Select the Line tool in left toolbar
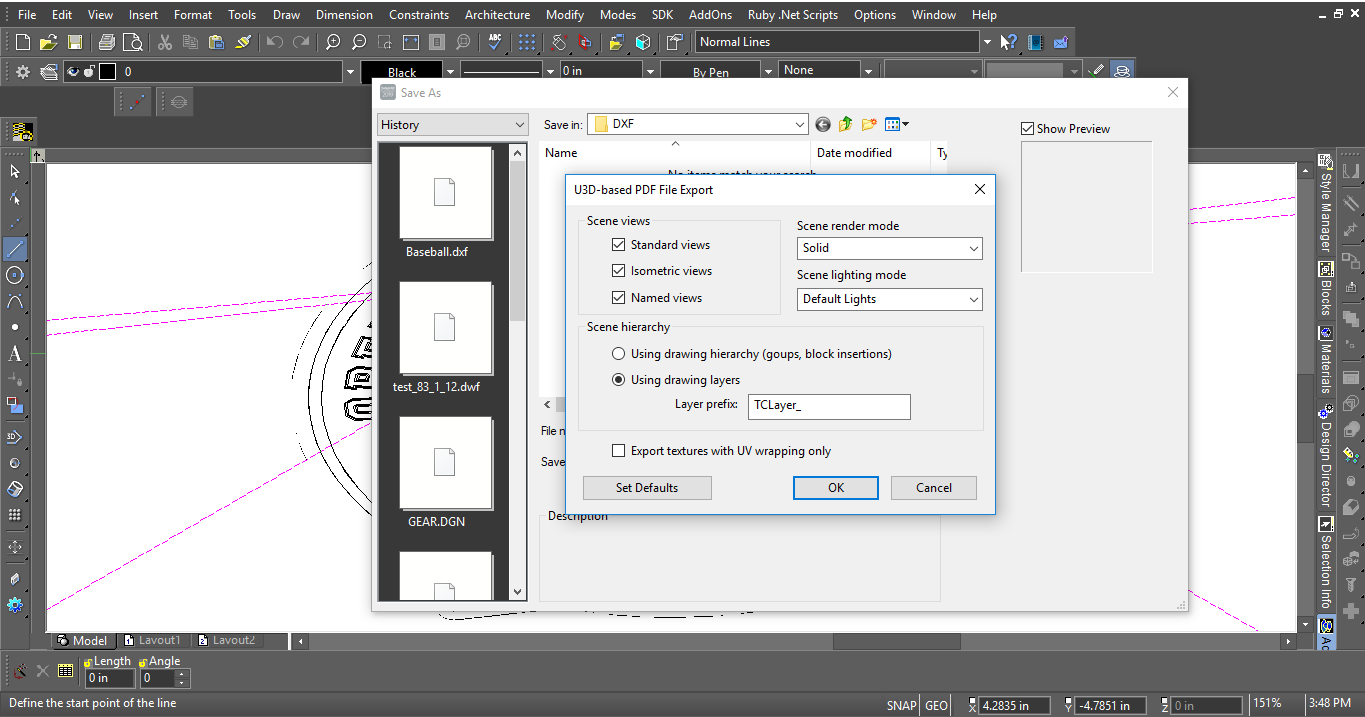1365x717 pixels. (x=15, y=249)
